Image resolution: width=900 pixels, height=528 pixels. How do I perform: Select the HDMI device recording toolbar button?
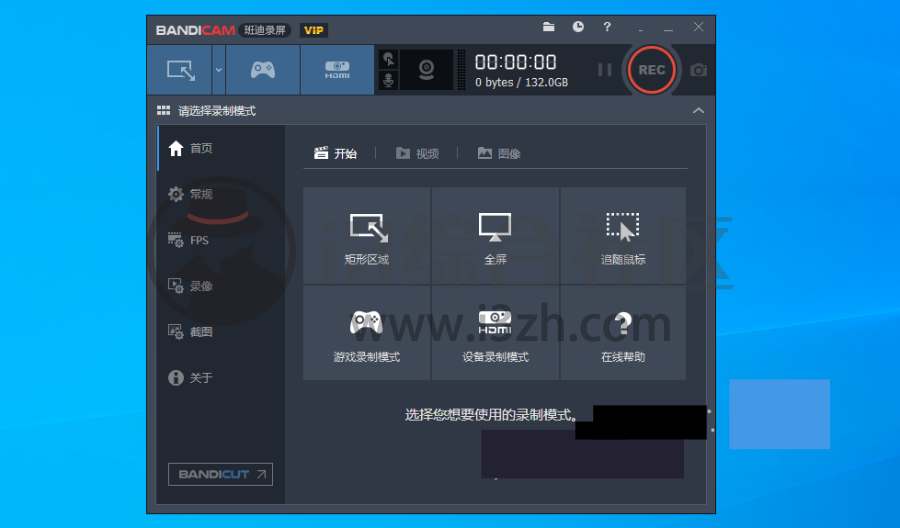point(337,70)
